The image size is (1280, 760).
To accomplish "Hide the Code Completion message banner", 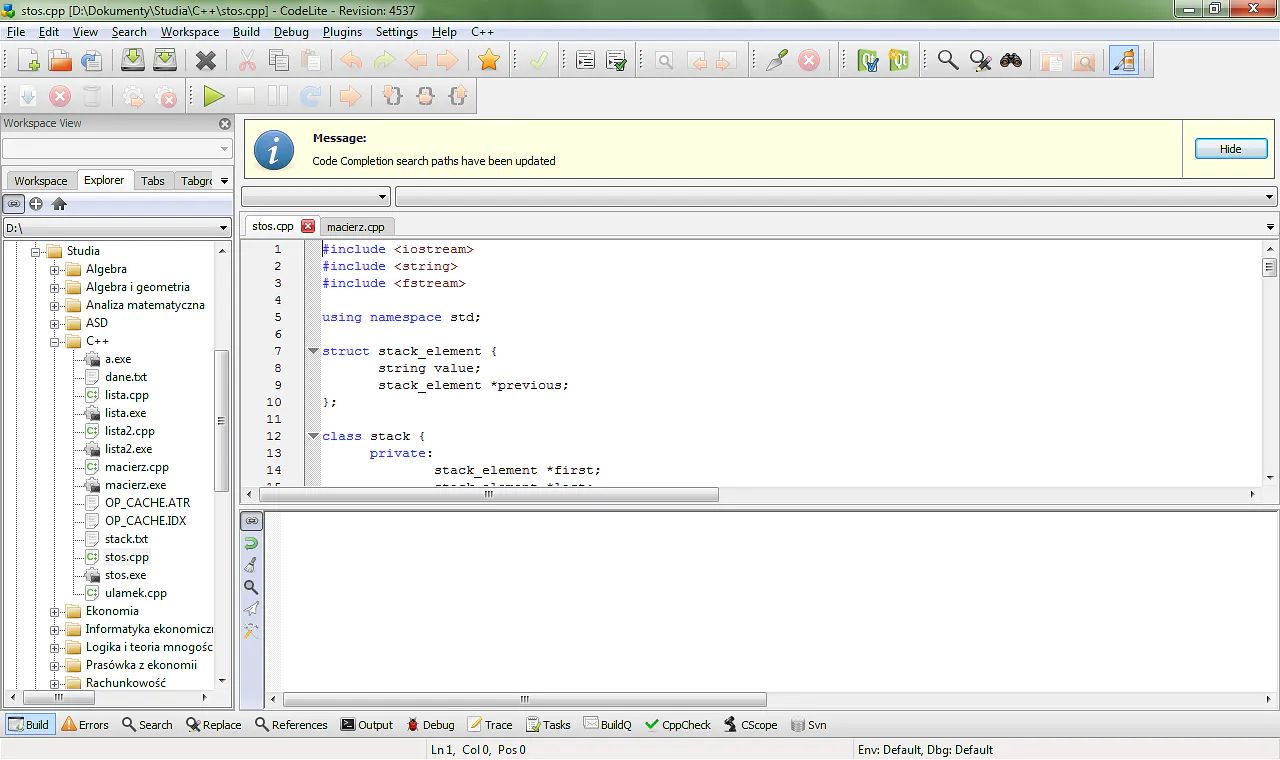I will [x=1230, y=148].
